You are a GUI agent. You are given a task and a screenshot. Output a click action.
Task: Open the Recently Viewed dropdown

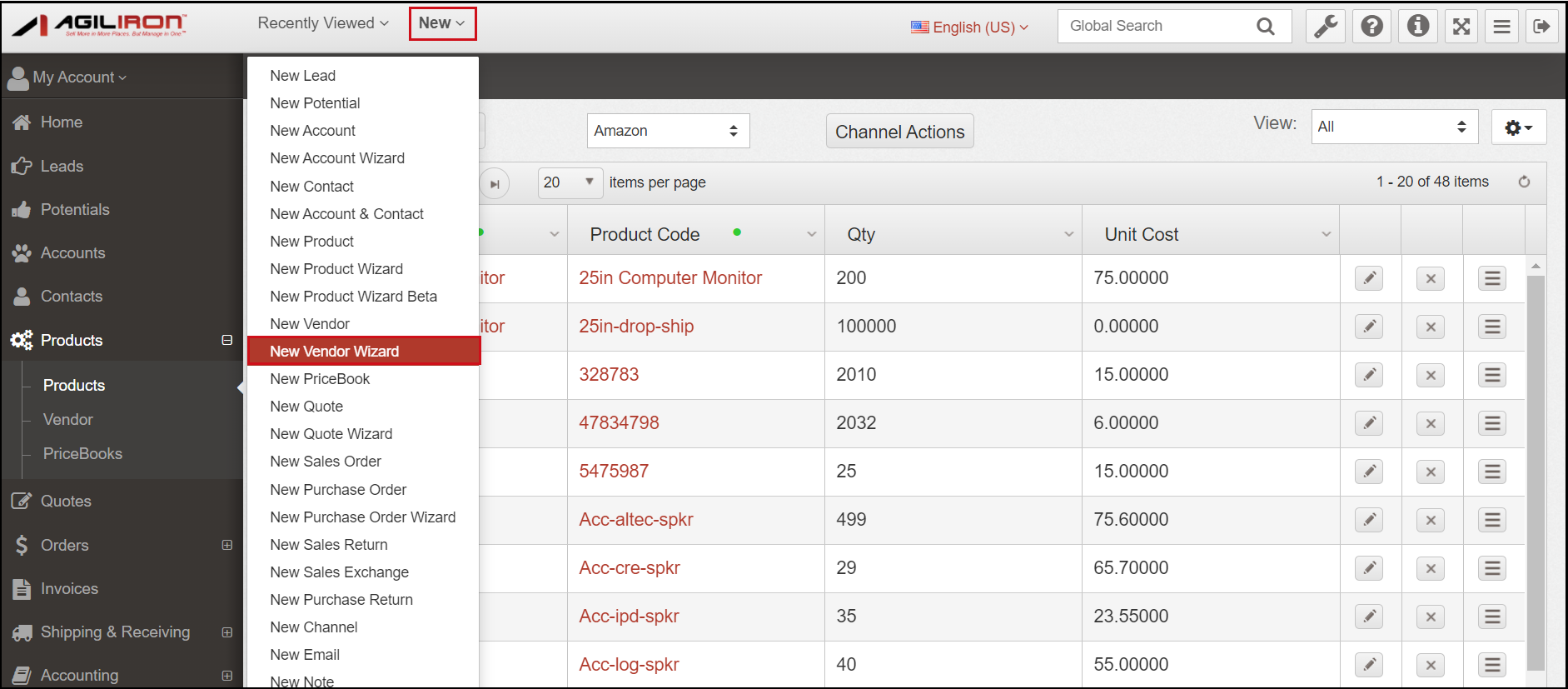click(323, 23)
